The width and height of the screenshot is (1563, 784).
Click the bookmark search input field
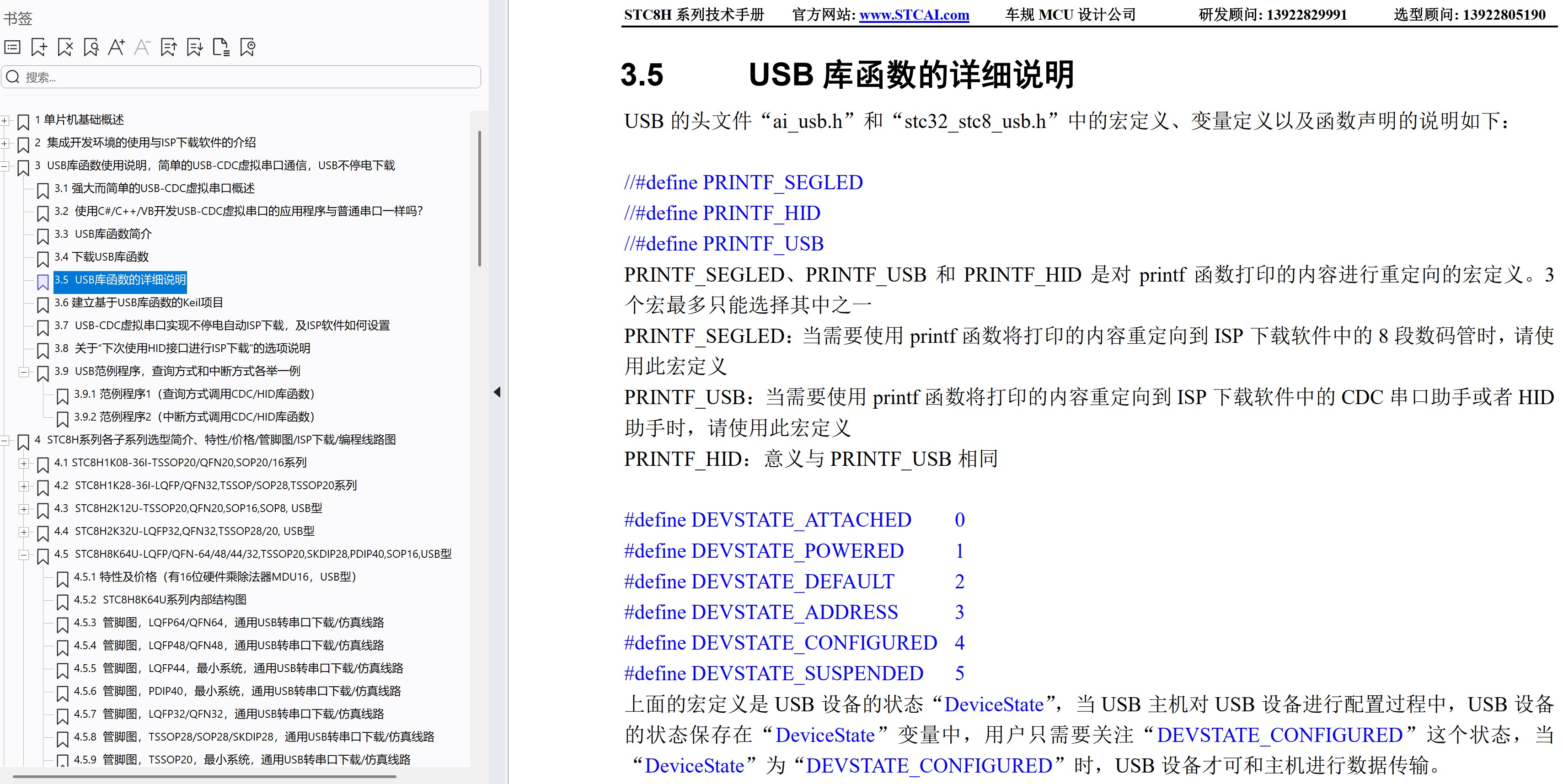pyautogui.click(x=241, y=77)
